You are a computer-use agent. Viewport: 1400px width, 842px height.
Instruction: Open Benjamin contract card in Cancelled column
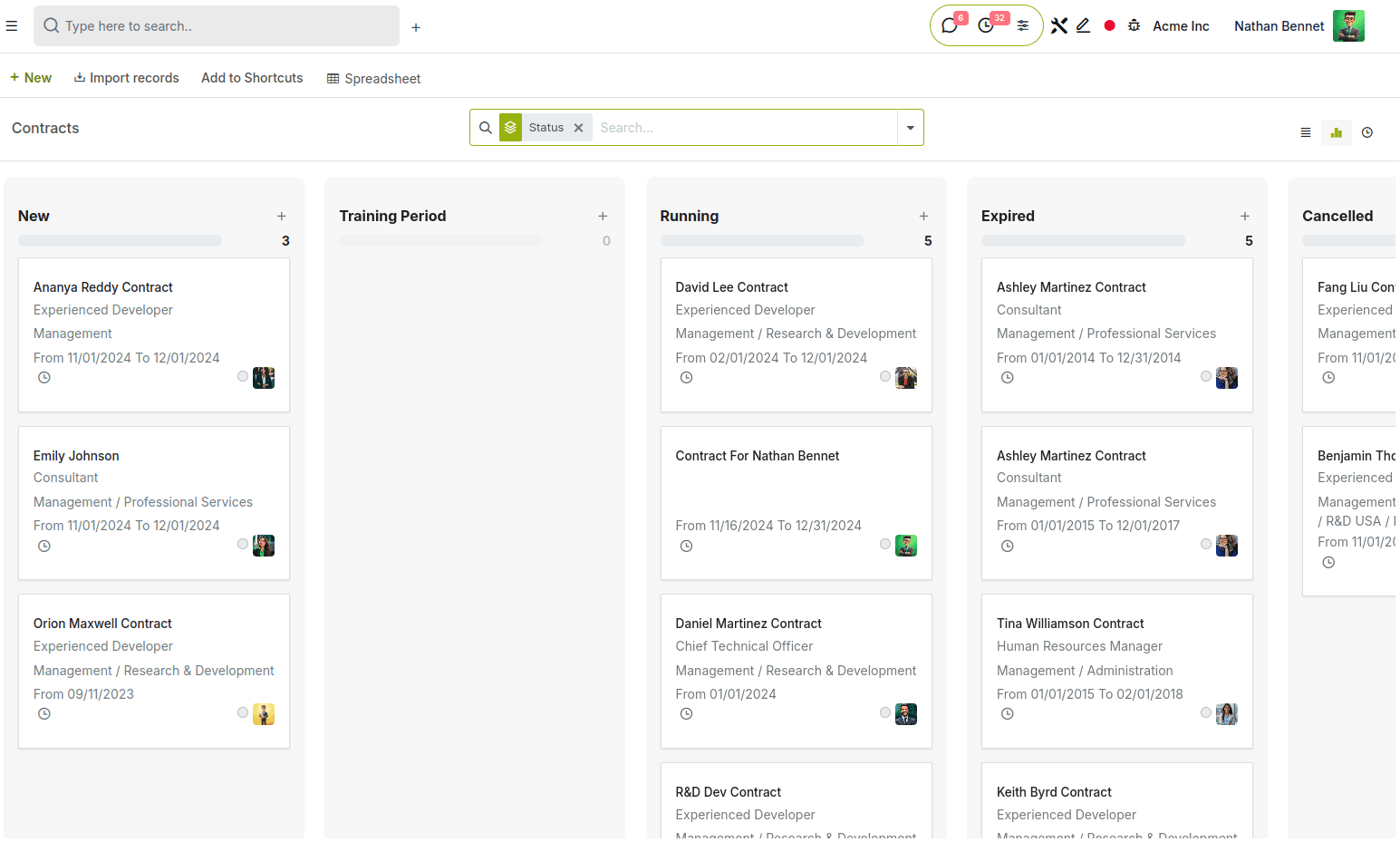(1350, 512)
